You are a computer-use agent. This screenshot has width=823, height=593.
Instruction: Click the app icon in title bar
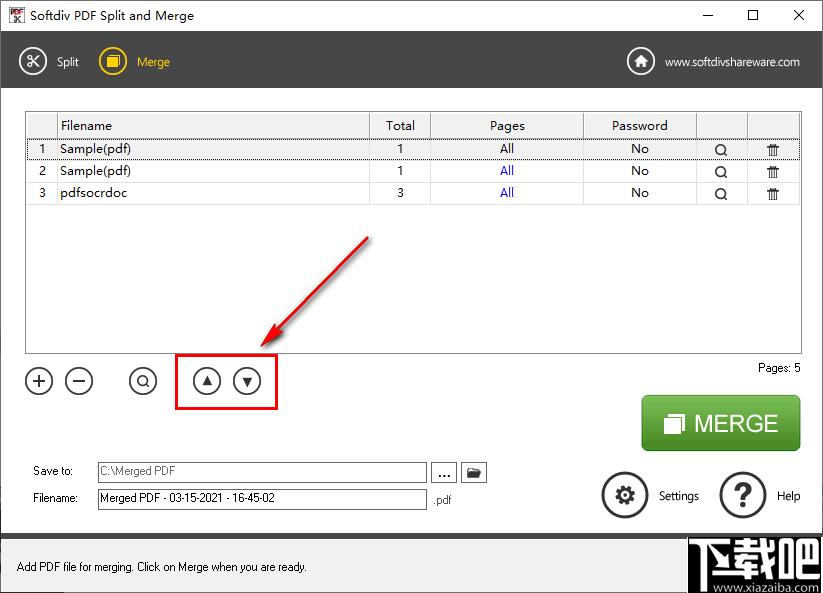(x=17, y=15)
